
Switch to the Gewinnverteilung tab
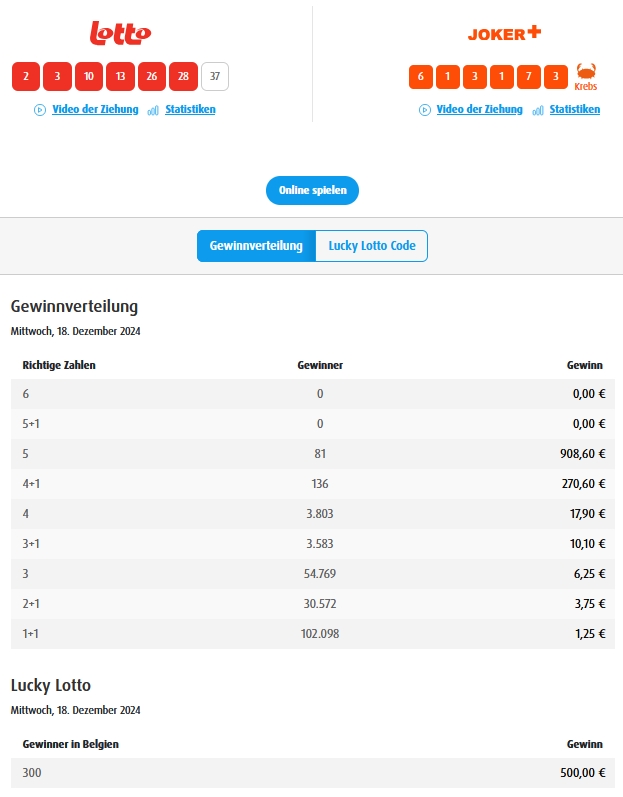tap(256, 246)
